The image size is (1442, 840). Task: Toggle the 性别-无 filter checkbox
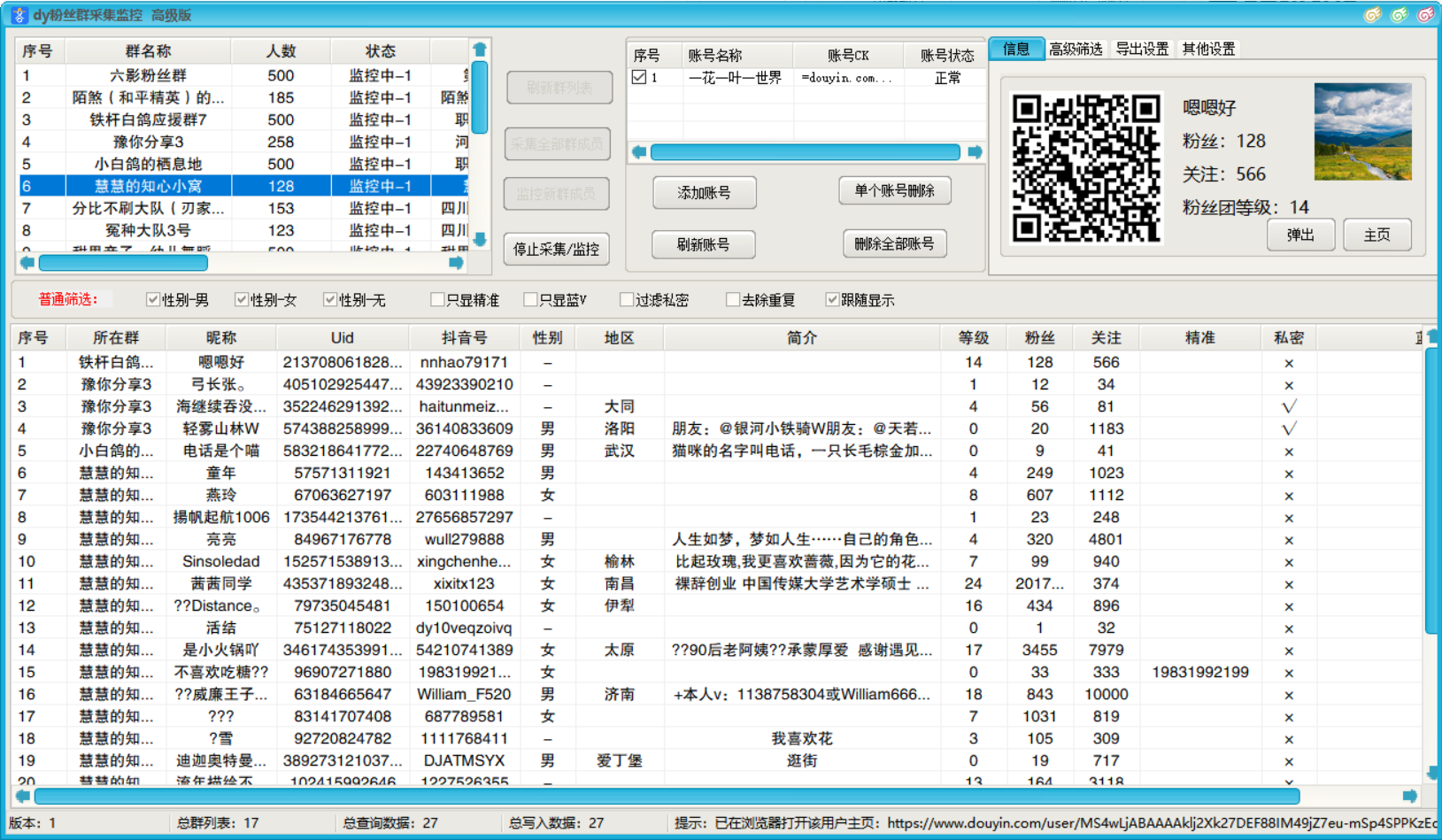click(x=330, y=300)
